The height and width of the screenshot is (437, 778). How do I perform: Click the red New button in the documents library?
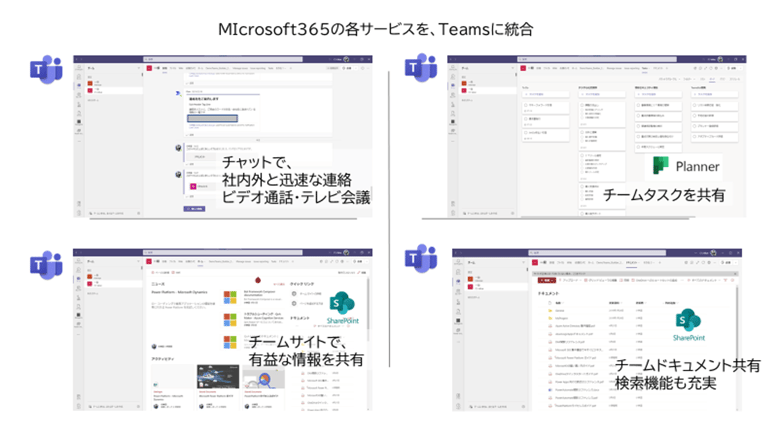click(x=547, y=280)
